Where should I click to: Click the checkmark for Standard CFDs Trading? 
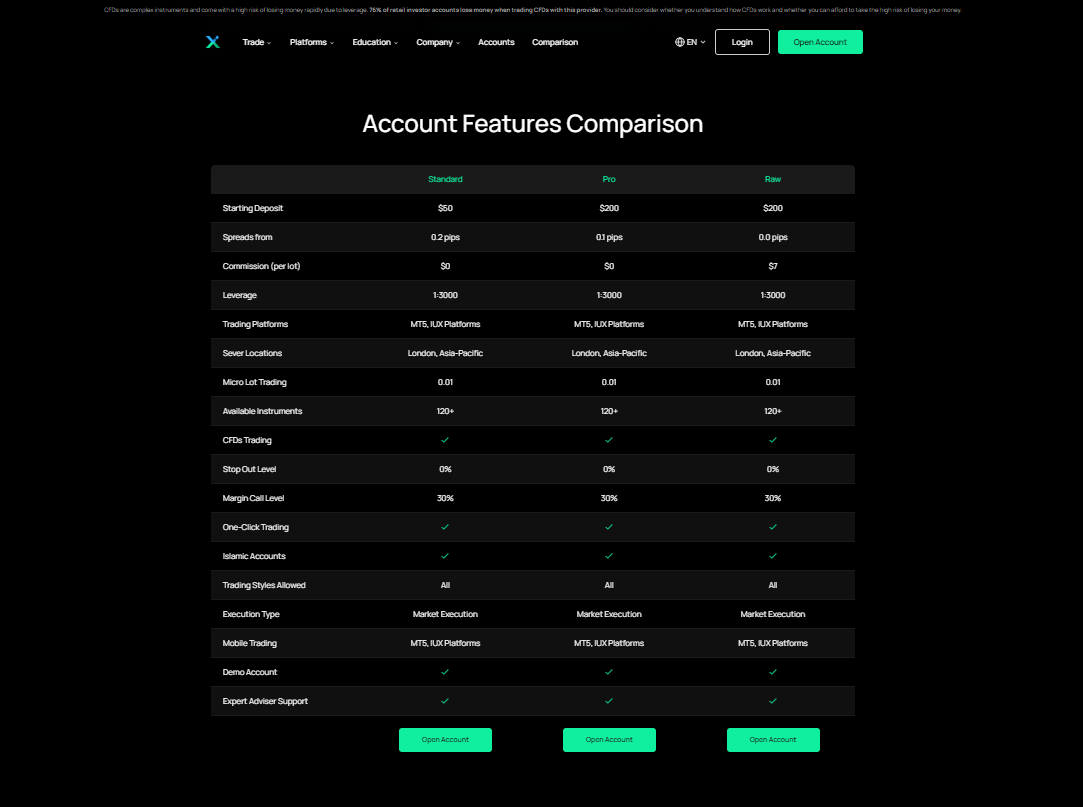click(445, 440)
